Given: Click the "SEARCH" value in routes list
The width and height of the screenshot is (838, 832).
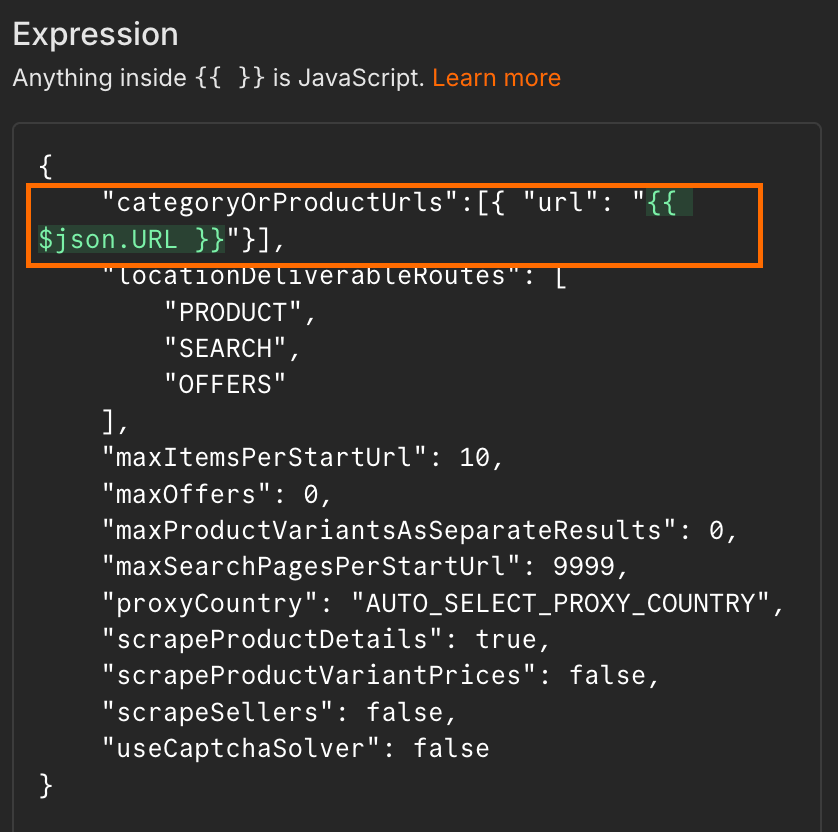Looking at the screenshot, I should point(225,349).
